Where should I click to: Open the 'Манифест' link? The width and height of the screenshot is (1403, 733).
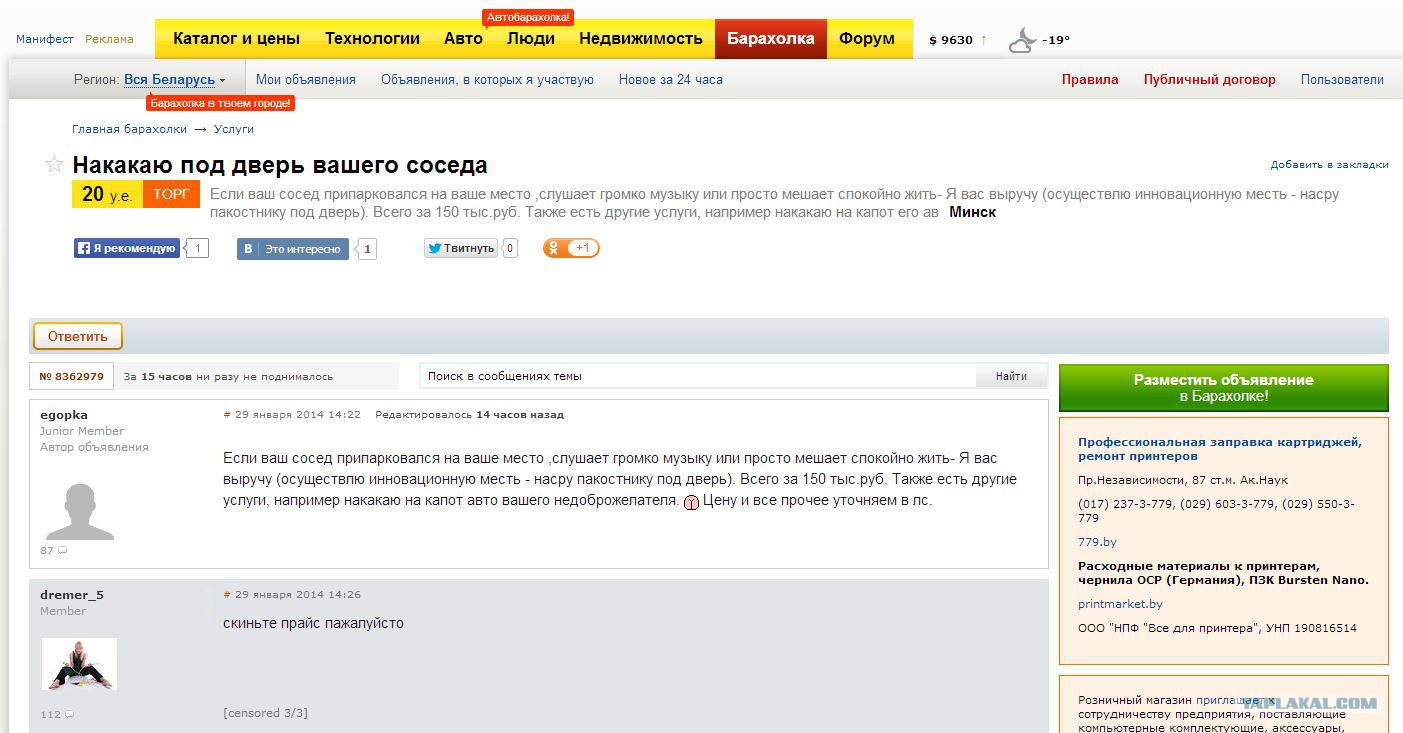pos(45,39)
